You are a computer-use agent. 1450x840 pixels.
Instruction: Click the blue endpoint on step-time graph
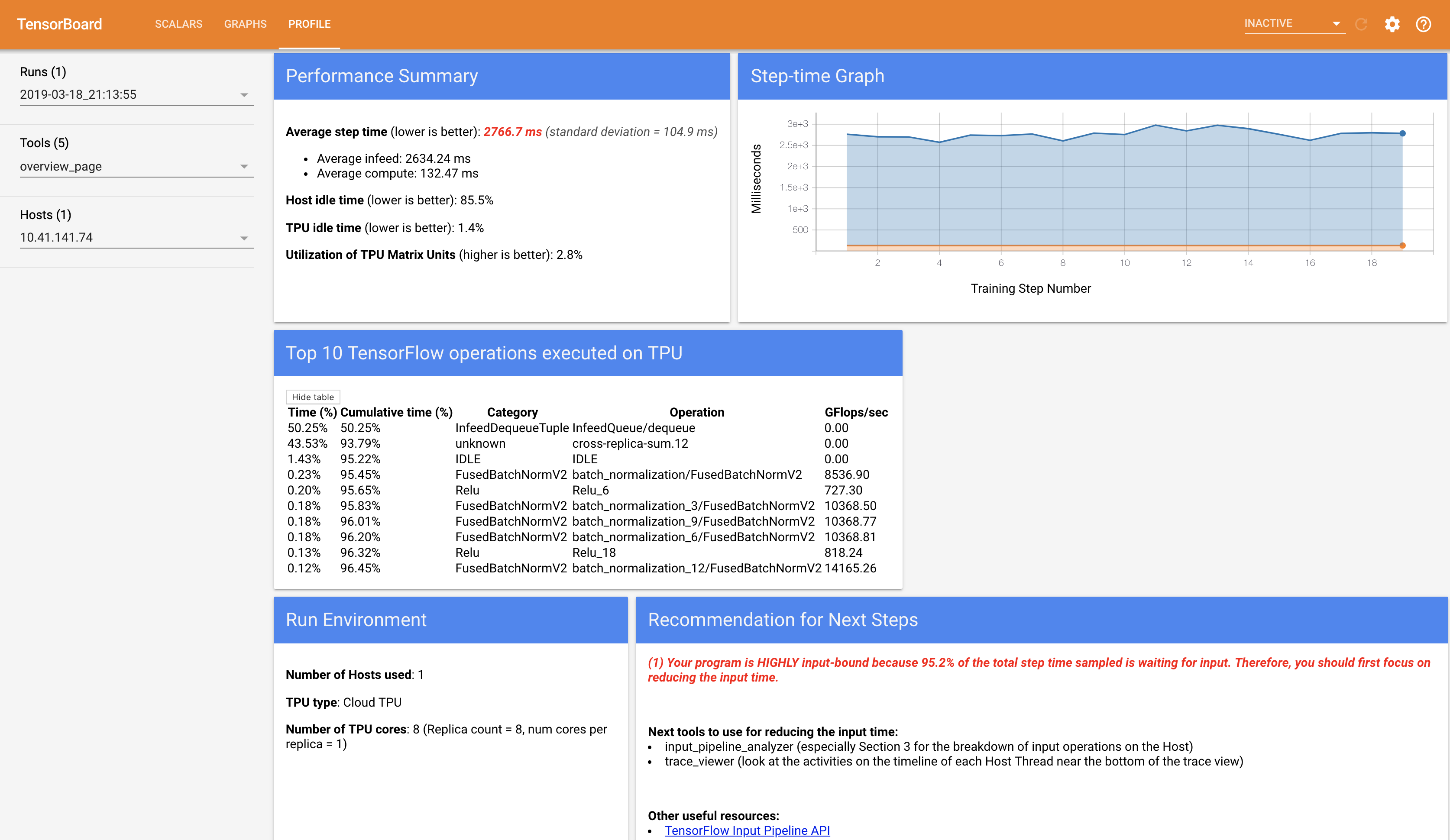point(1402,133)
